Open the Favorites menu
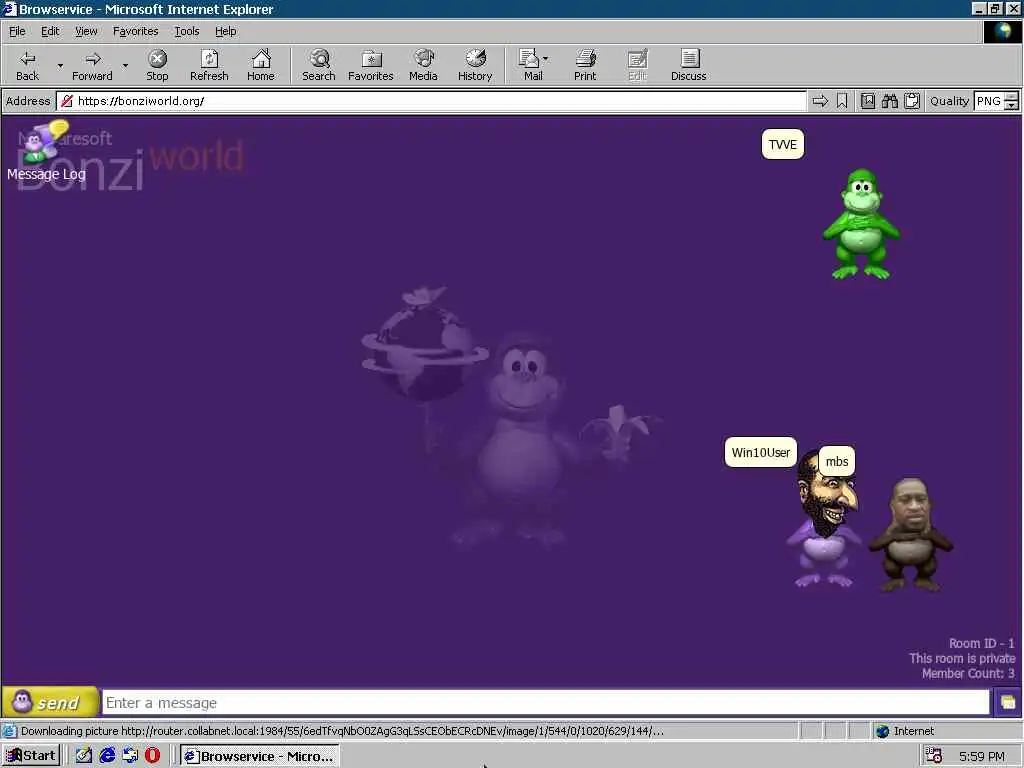This screenshot has height=768, width=1024. [135, 31]
